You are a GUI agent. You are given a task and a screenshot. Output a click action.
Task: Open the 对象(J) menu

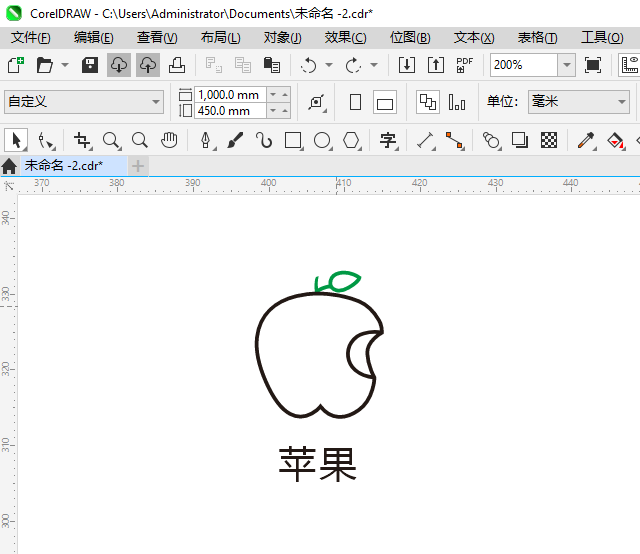tap(282, 38)
